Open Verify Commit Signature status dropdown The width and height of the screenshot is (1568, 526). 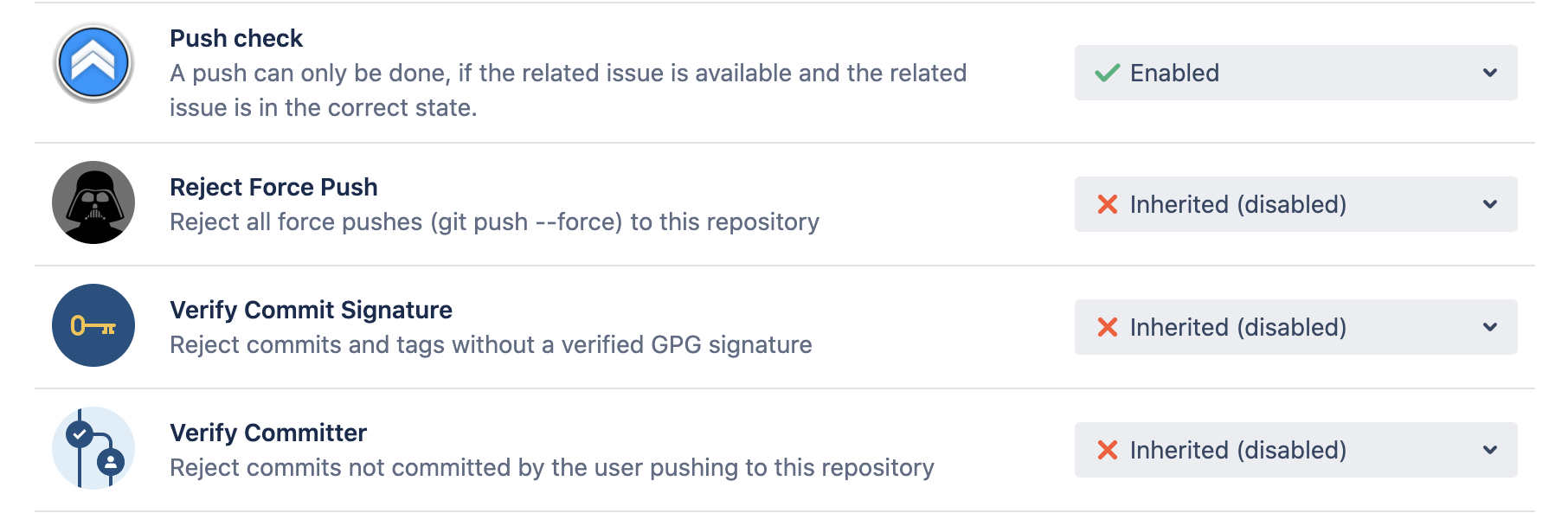(x=1295, y=327)
